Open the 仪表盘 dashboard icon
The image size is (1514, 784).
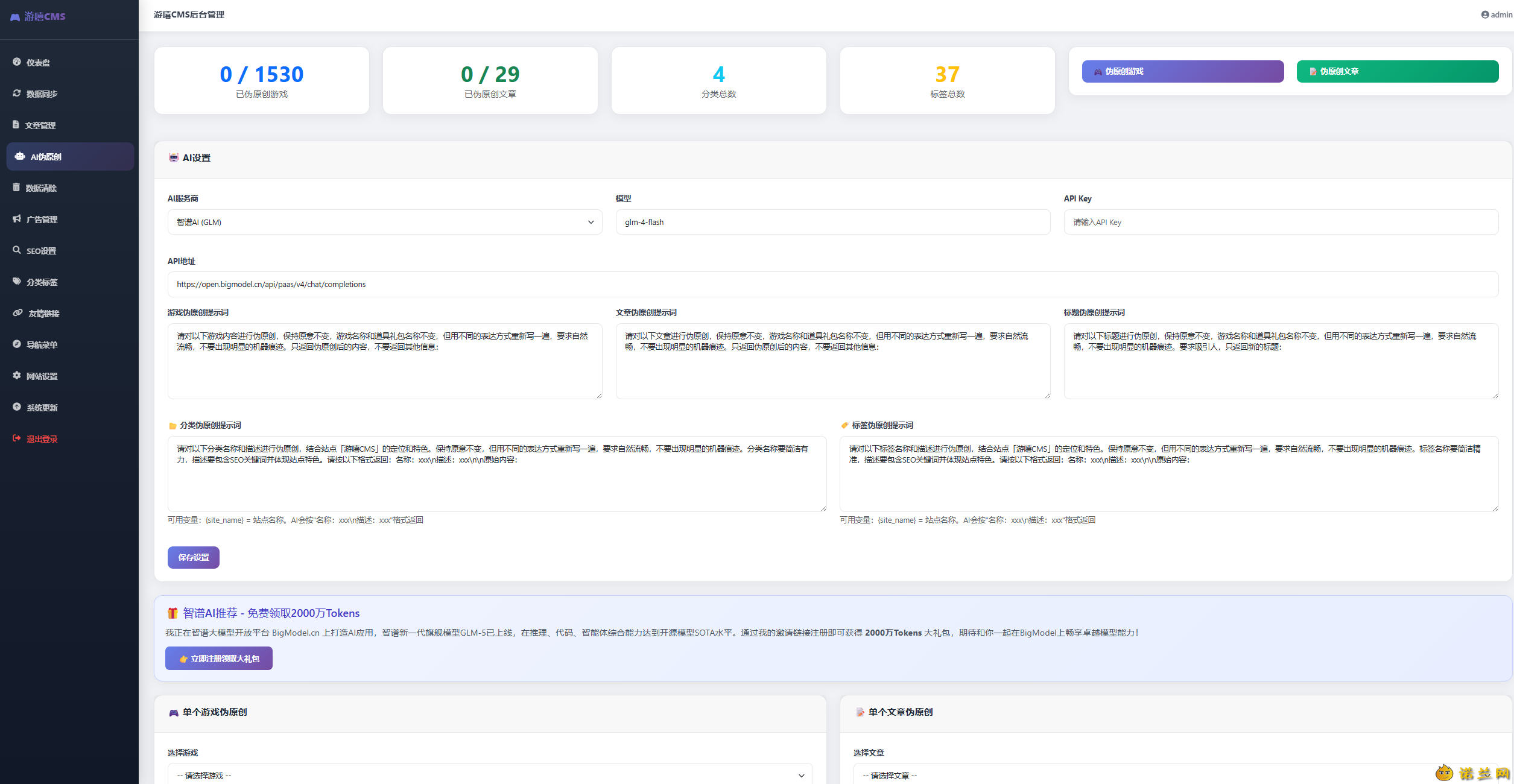17,62
